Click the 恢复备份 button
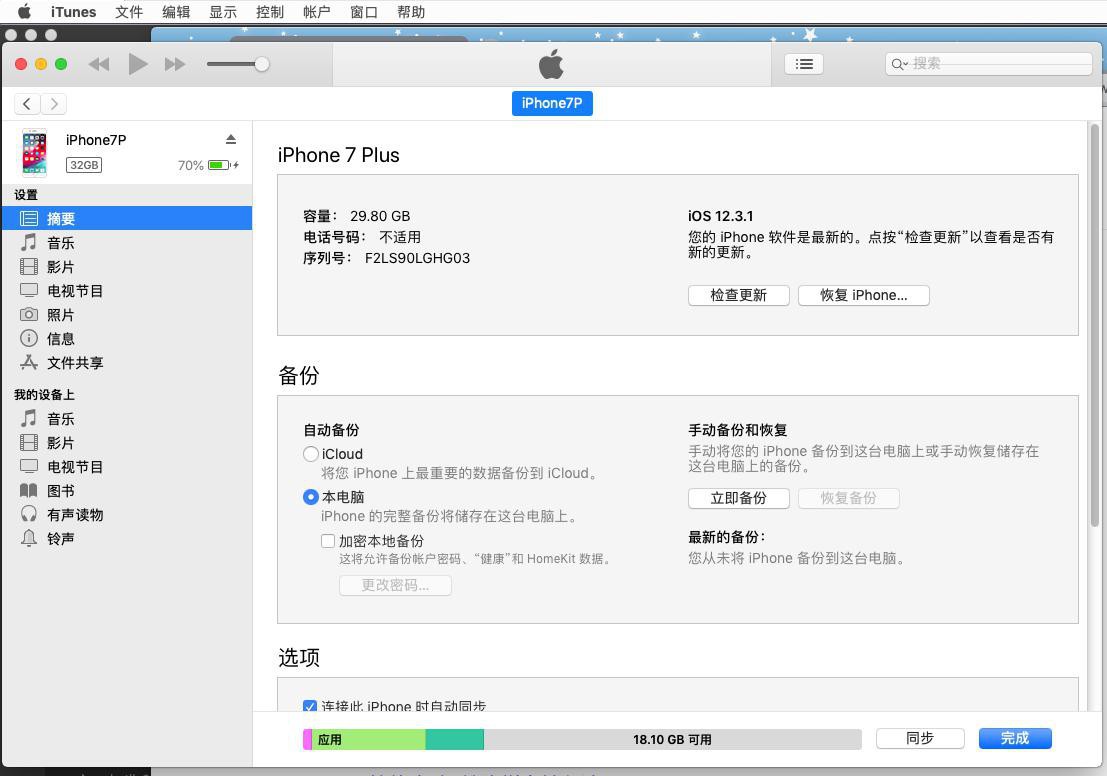1107x776 pixels. click(849, 499)
